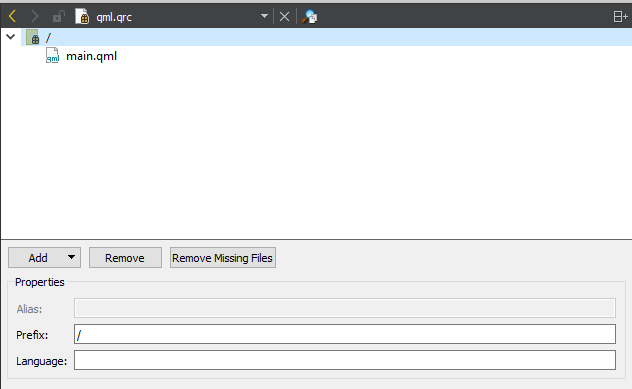Screen dimensions: 632x389
Task: Click the qml.qrc file icon in toolbar
Action: (x=82, y=17)
